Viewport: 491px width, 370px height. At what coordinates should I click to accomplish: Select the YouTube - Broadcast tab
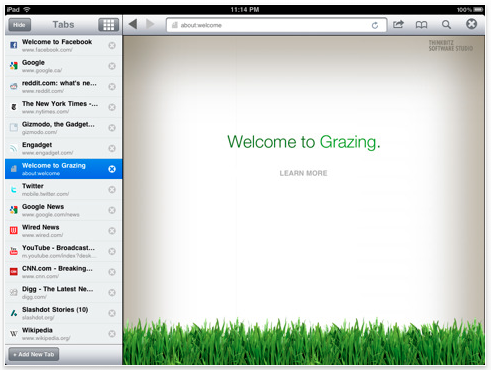(x=63, y=251)
